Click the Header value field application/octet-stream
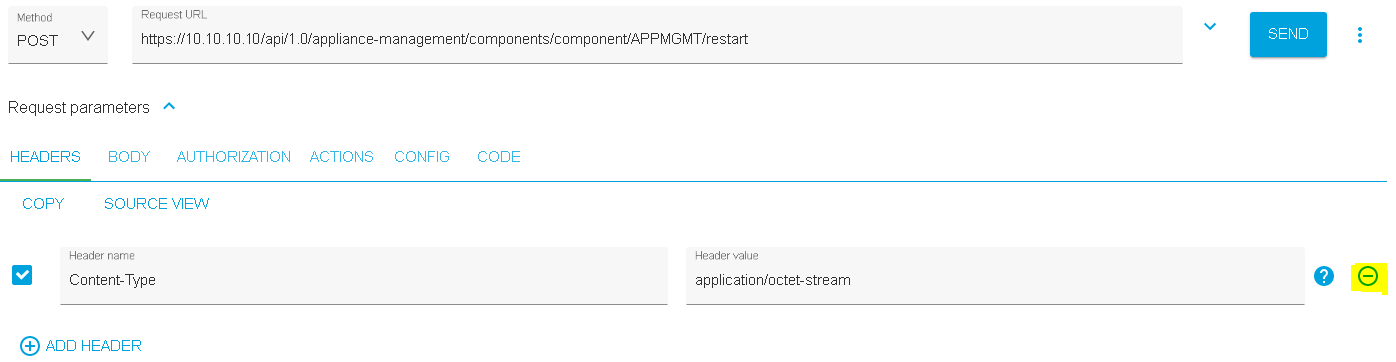 click(995, 275)
